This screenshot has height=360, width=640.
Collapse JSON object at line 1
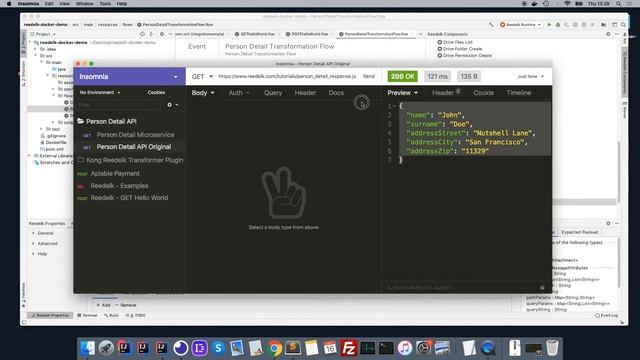tap(394, 106)
